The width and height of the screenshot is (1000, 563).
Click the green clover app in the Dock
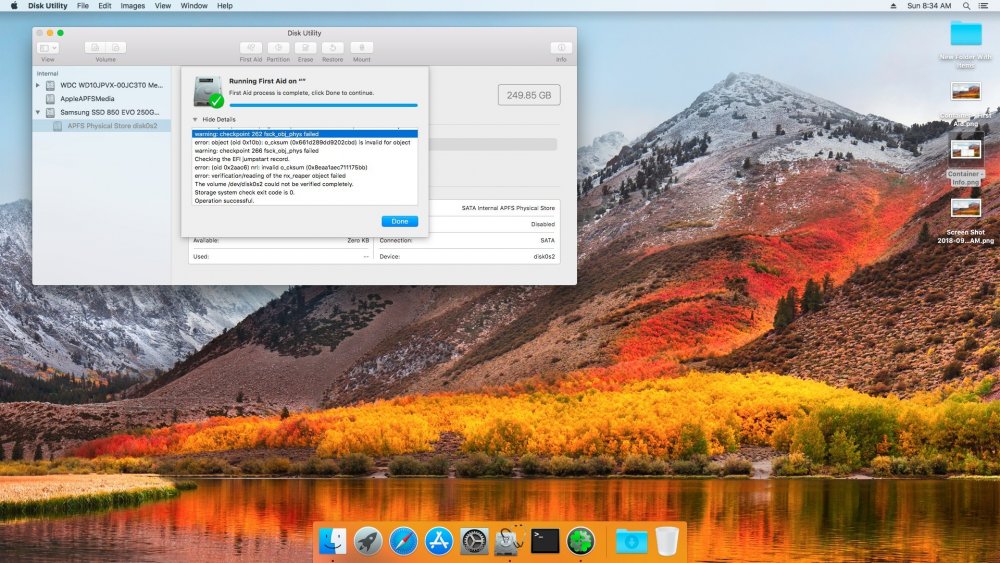pyautogui.click(x=580, y=541)
